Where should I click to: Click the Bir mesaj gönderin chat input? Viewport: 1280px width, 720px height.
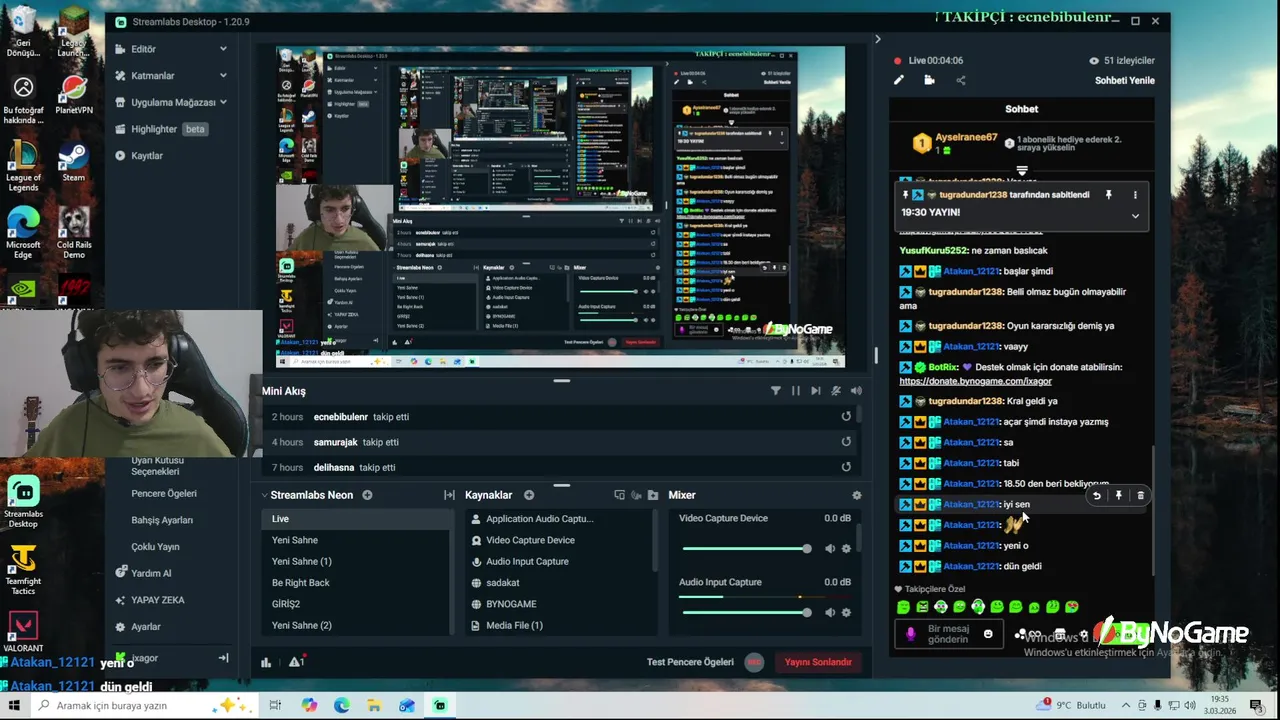[948, 634]
